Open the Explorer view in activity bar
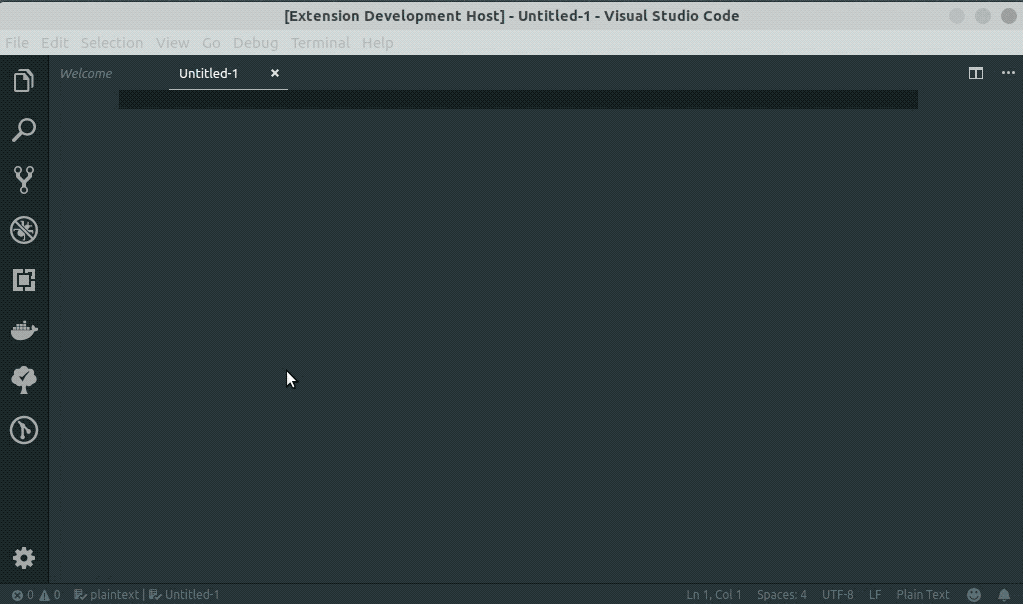This screenshot has height=604, width=1023. click(x=23, y=80)
